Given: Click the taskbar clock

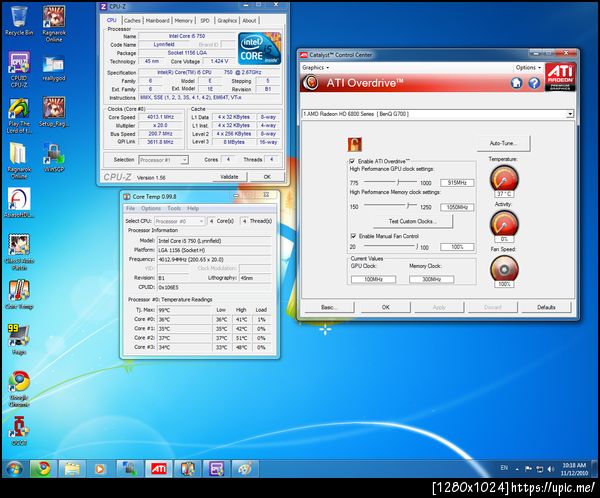Looking at the screenshot, I should click(x=574, y=469).
